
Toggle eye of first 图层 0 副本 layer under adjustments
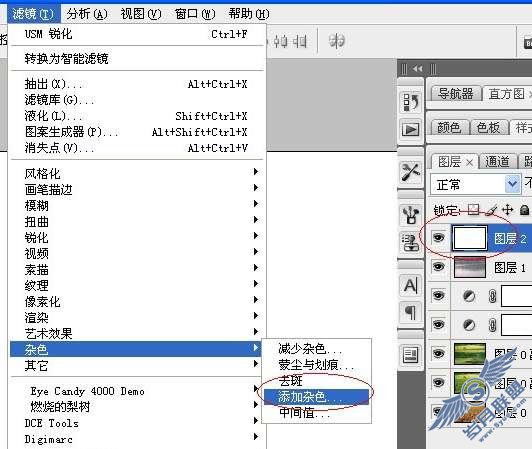coord(438,354)
